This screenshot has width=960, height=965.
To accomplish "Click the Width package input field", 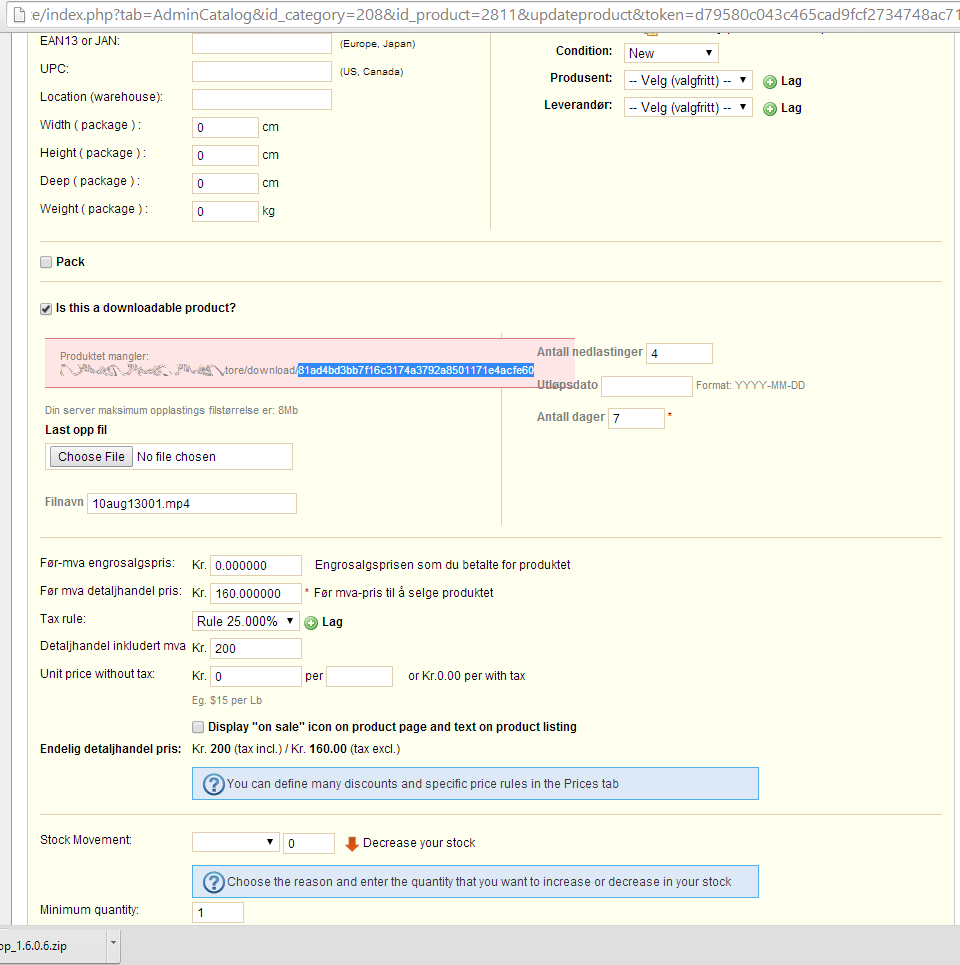I will click(225, 127).
